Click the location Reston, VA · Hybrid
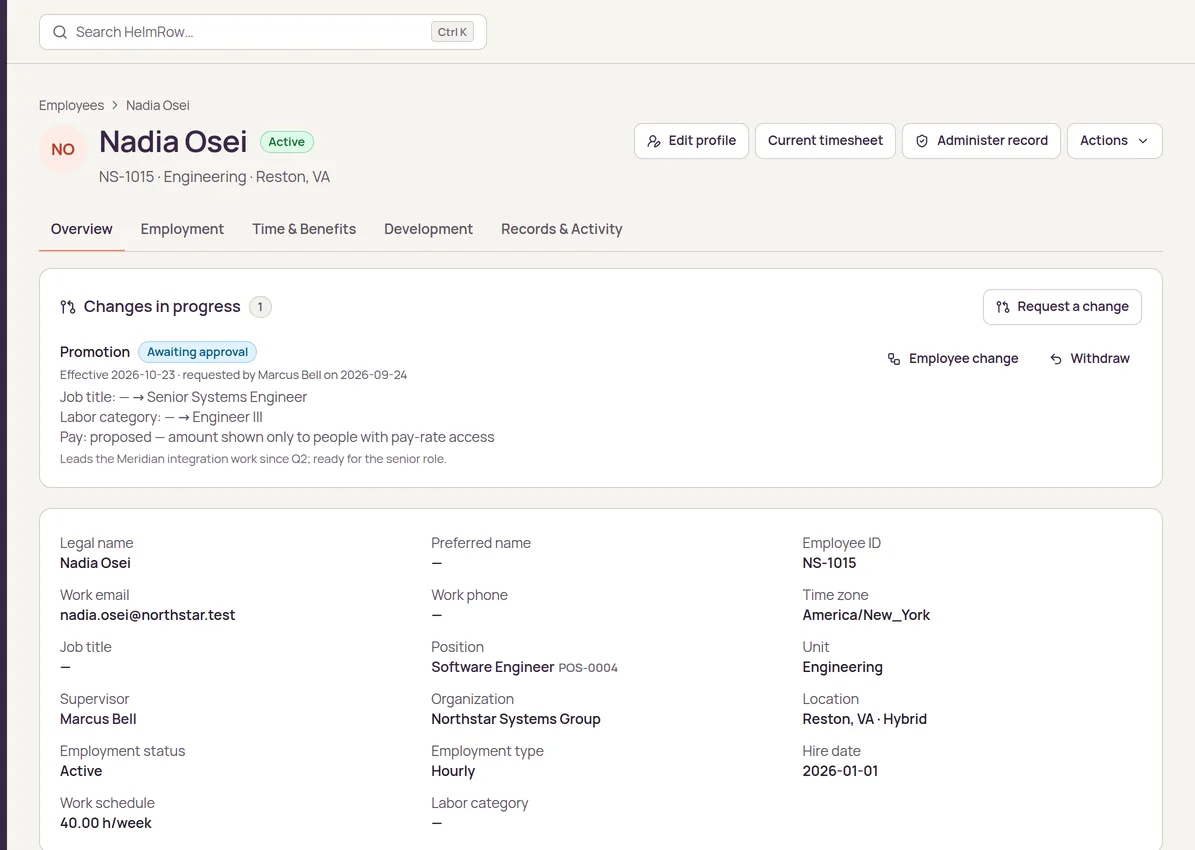This screenshot has width=1195, height=850. coord(865,719)
